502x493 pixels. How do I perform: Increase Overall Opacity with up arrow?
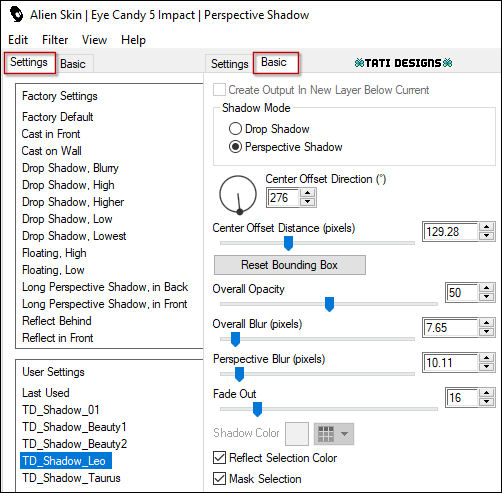point(487,288)
